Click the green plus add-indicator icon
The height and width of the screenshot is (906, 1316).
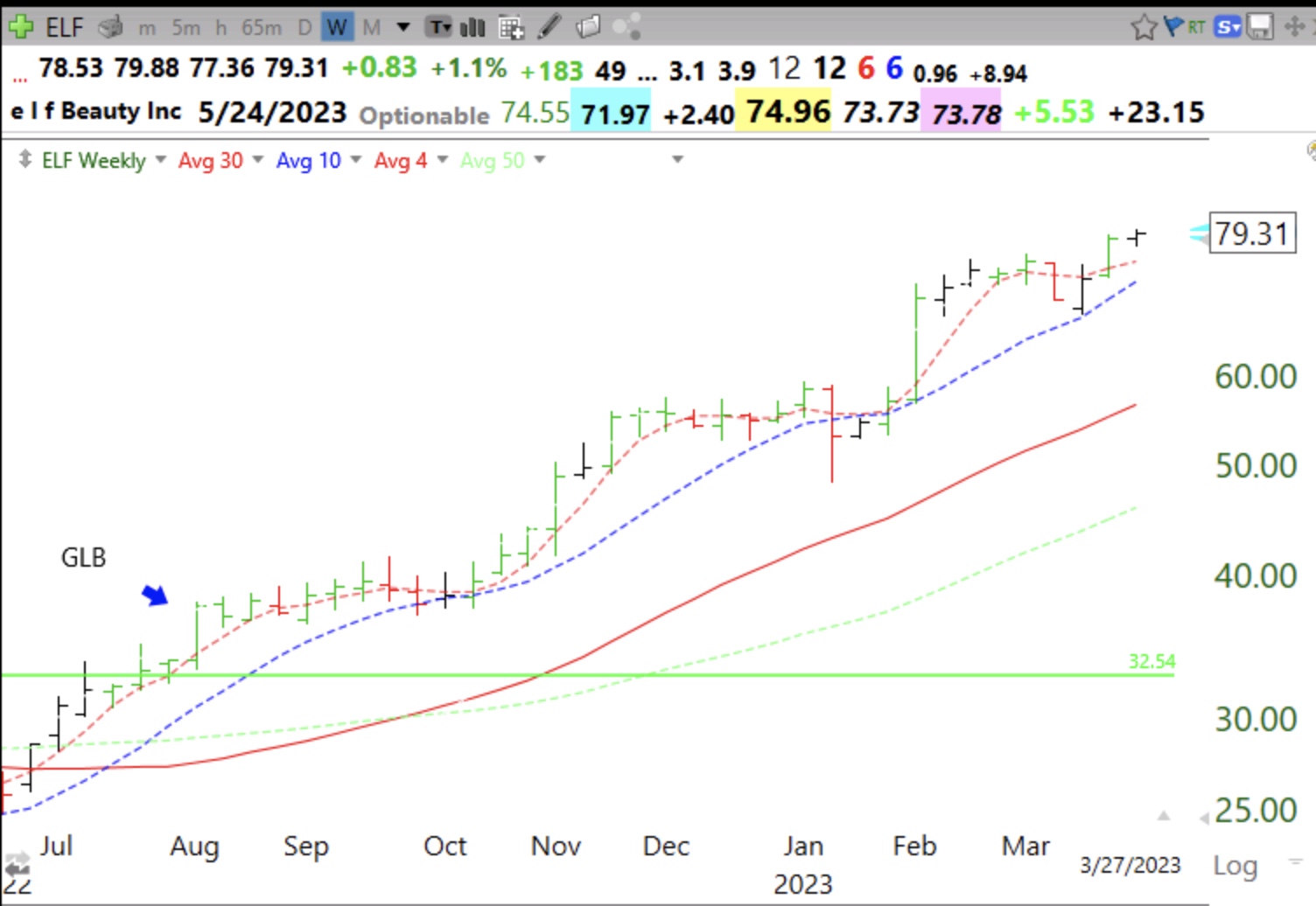tap(20, 27)
